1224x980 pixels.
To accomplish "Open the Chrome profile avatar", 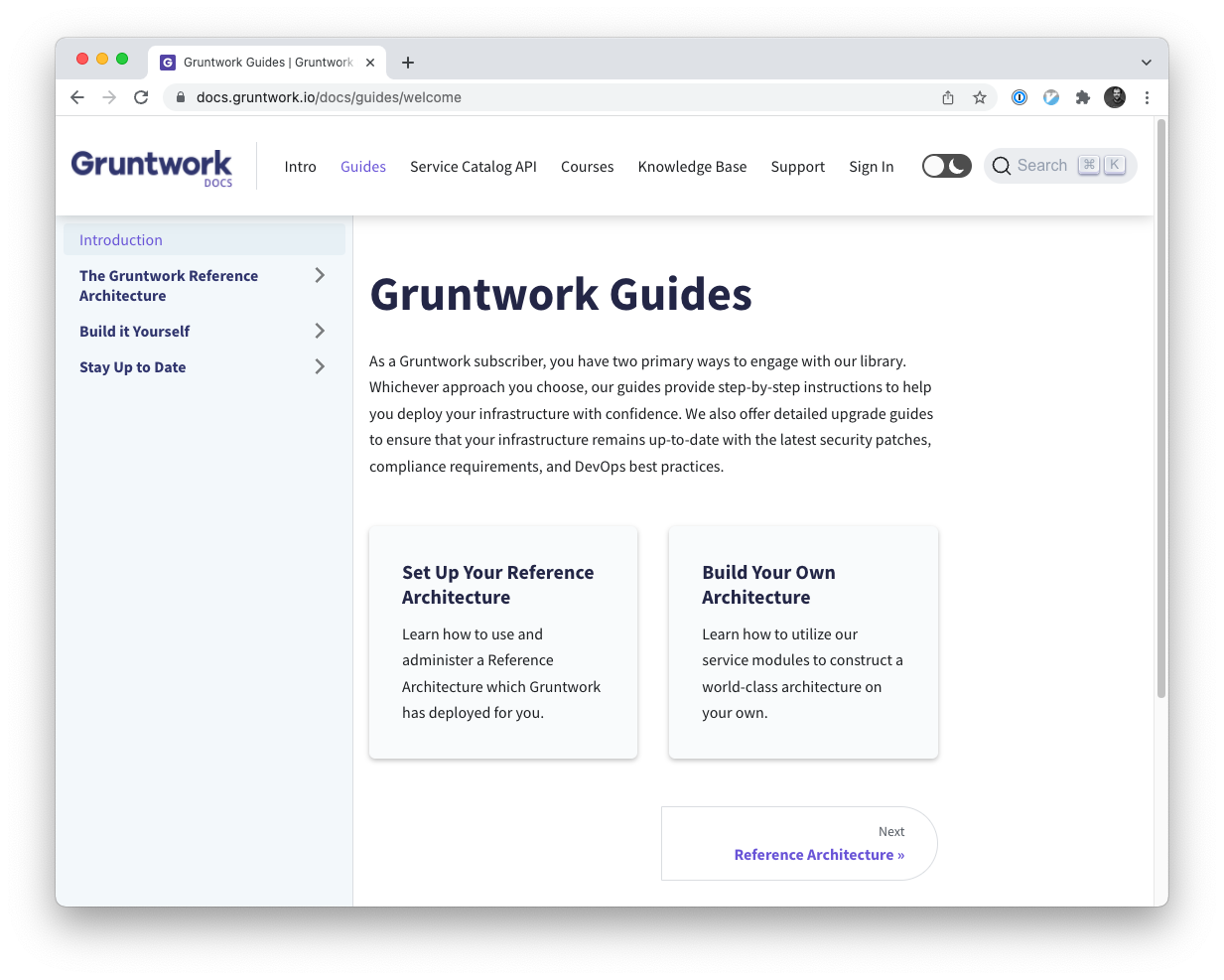I will 1115,97.
